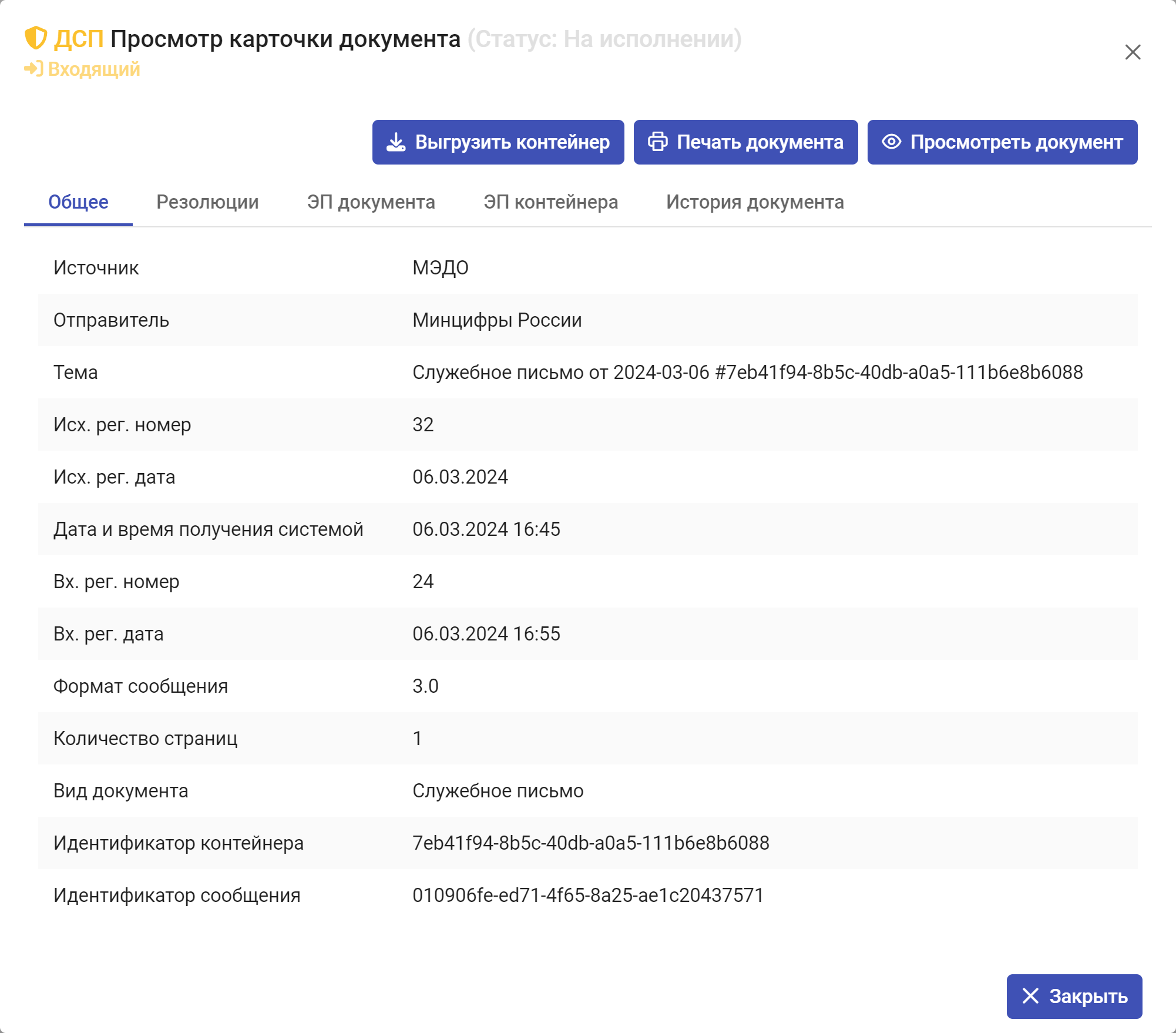Image resolution: width=1176 pixels, height=1033 pixels.
Task: Click message format value 3.0
Action: (x=425, y=686)
